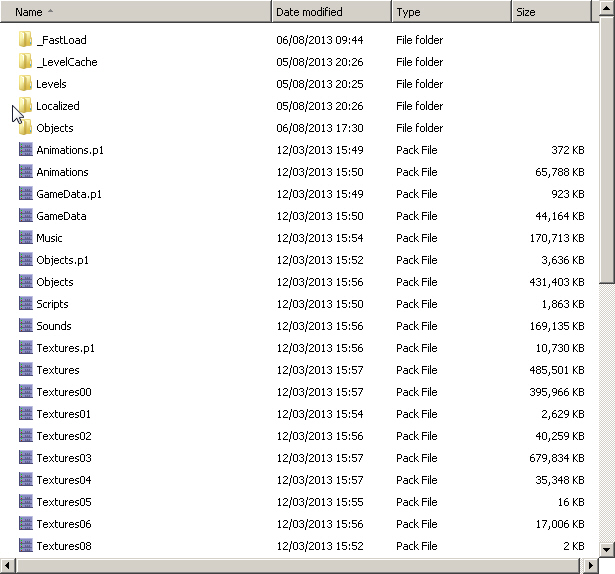Image resolution: width=615 pixels, height=574 pixels.
Task: Select the Textures.p1 file name
Action: (66, 348)
